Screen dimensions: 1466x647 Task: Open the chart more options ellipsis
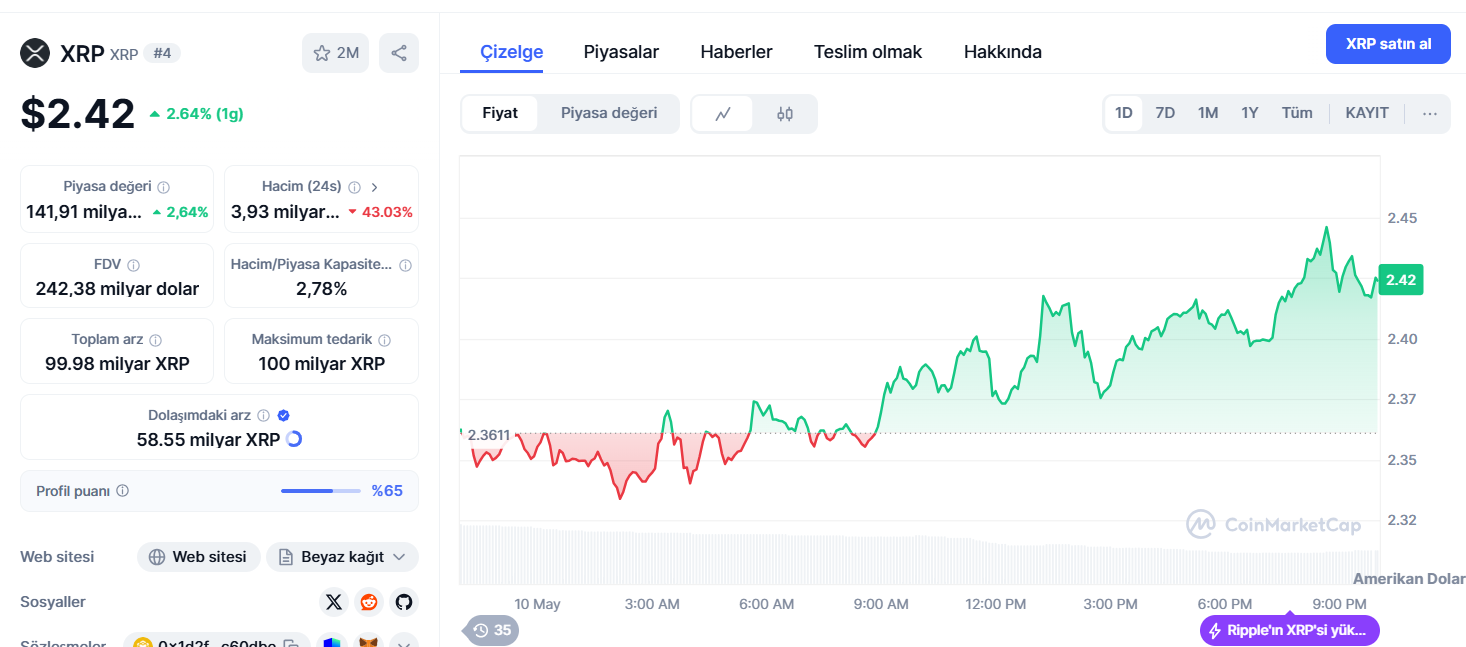1430,114
